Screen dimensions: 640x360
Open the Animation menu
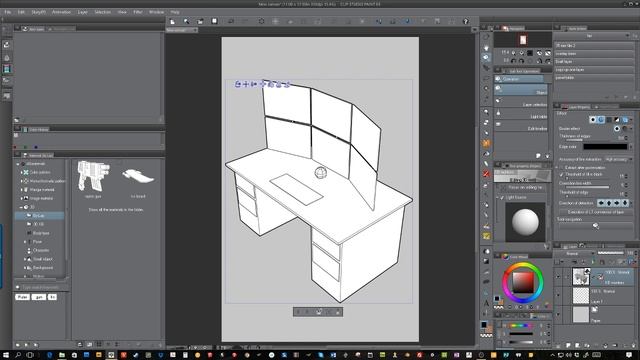click(x=61, y=12)
